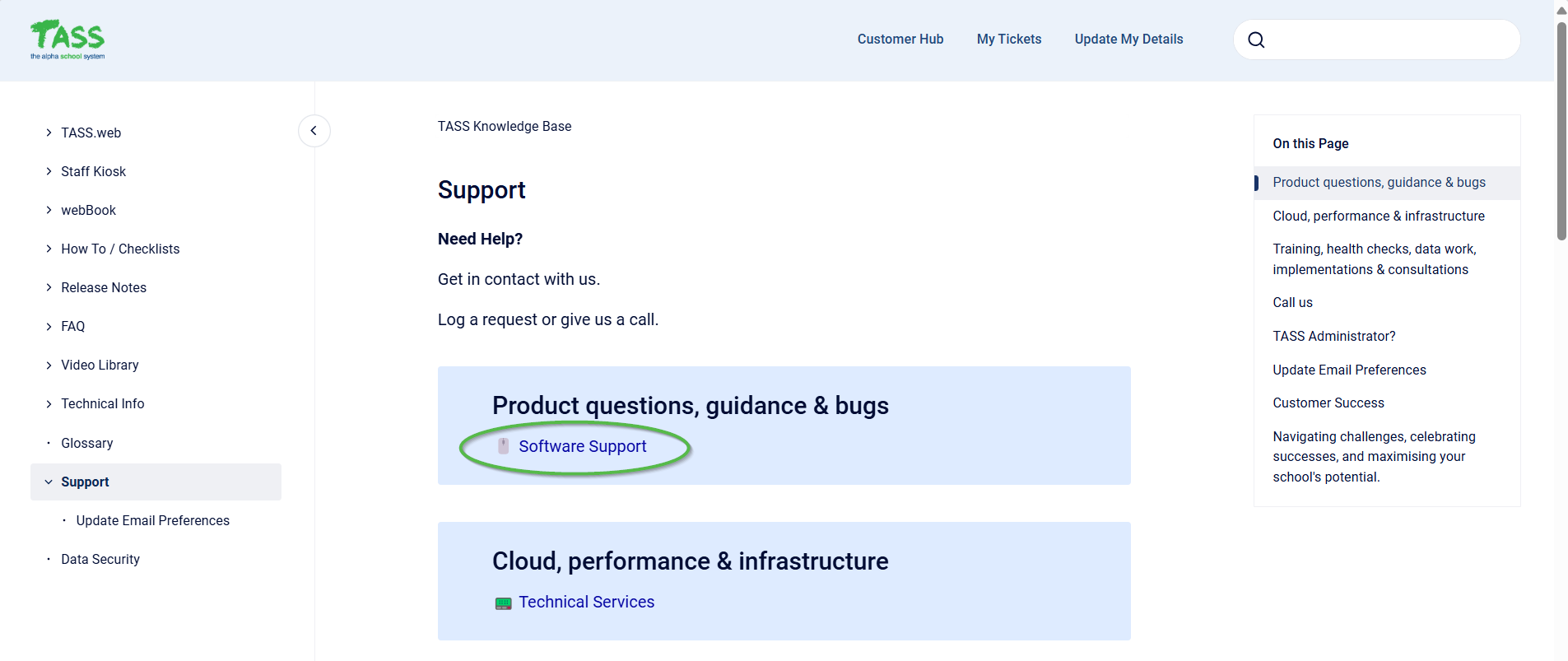The height and width of the screenshot is (661, 1568).
Task: Expand the TASS.web tree item
Action: 49,133
